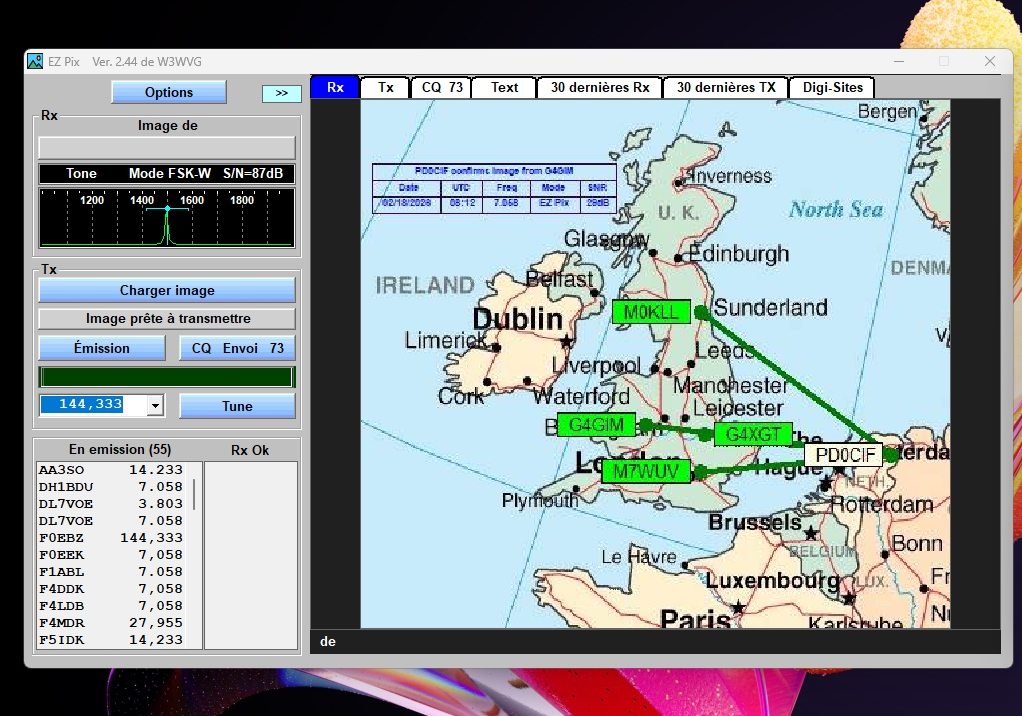Select the CQ 73 tab
Image resolution: width=1022 pixels, height=716 pixels.
coord(441,87)
